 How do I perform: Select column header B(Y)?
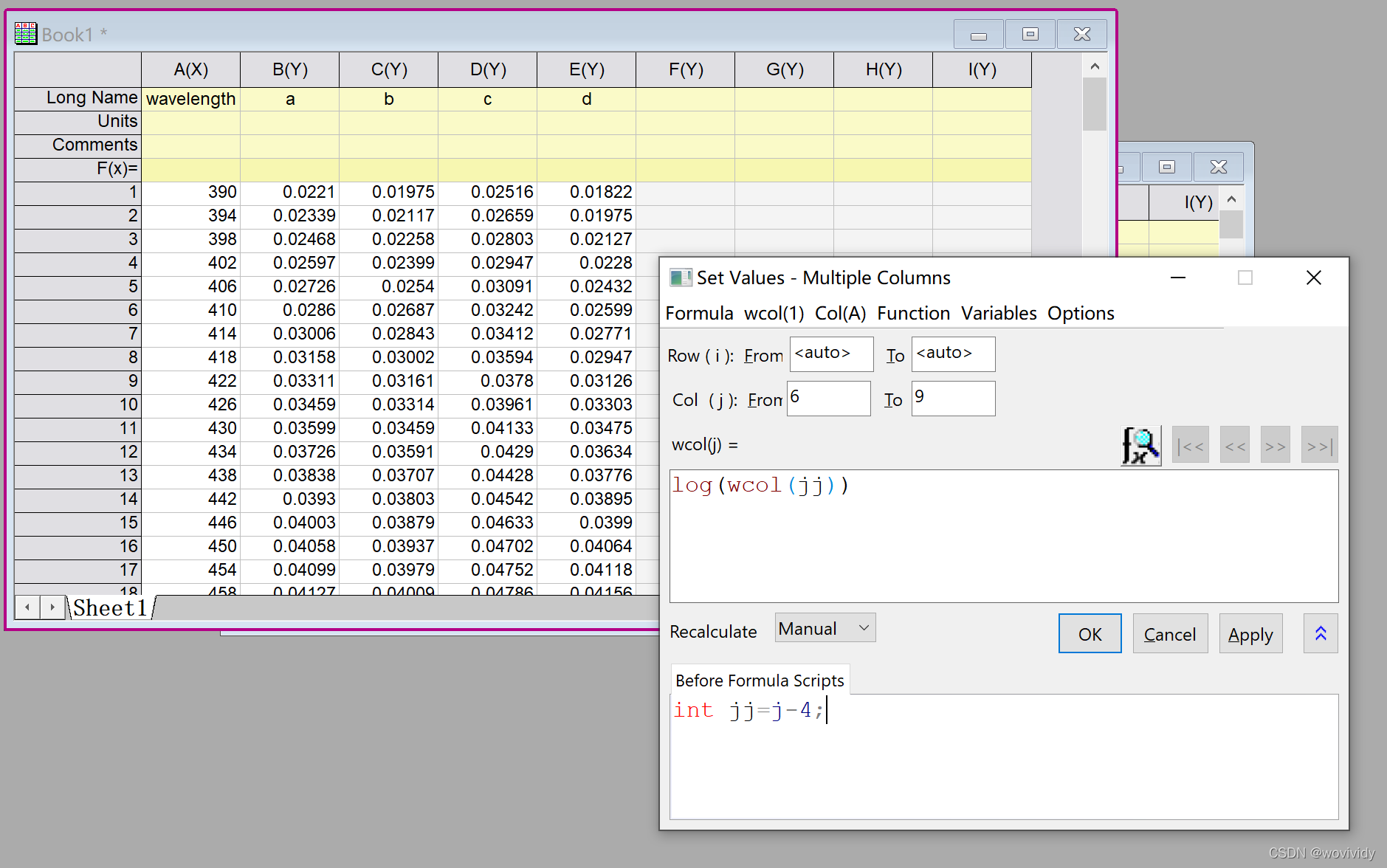(x=289, y=69)
